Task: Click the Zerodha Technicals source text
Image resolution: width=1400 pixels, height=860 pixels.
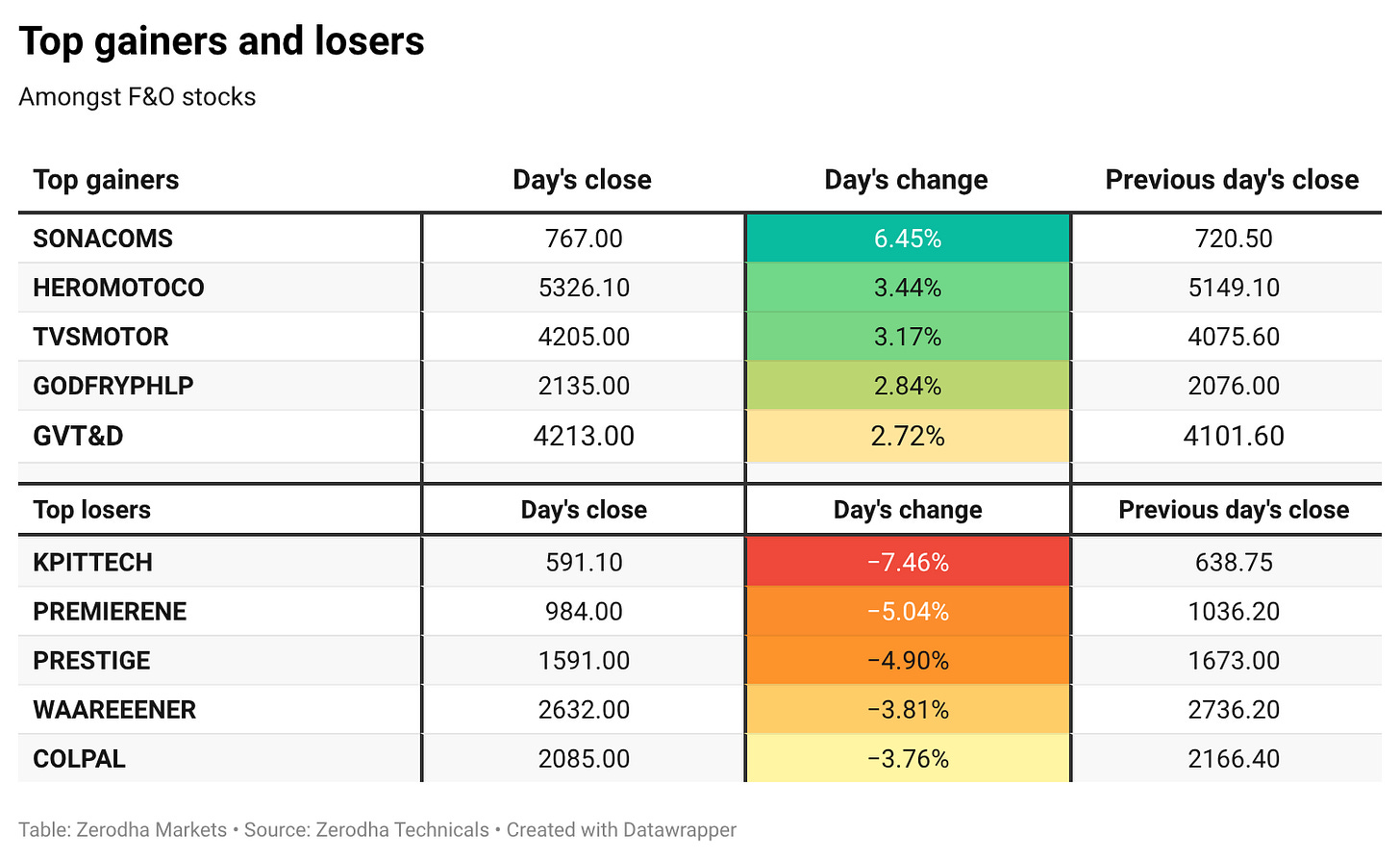Action: pos(403,830)
